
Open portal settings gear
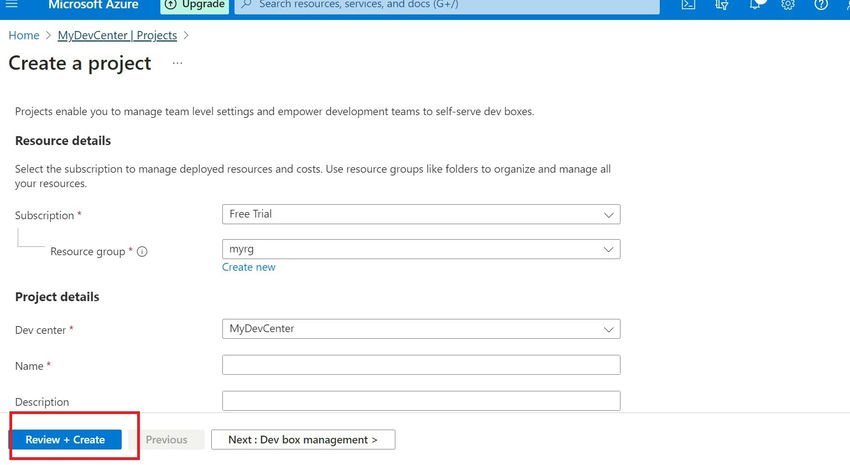pyautogui.click(x=788, y=5)
